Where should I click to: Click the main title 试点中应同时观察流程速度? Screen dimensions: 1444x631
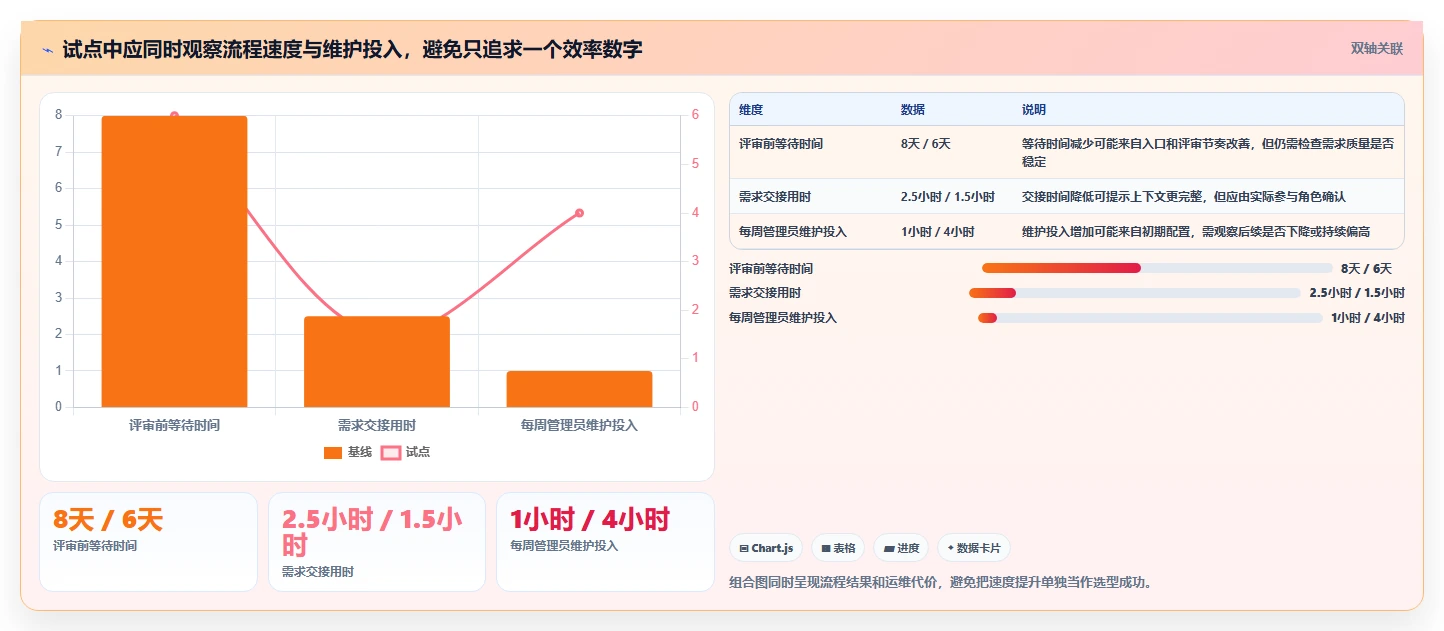coord(352,49)
